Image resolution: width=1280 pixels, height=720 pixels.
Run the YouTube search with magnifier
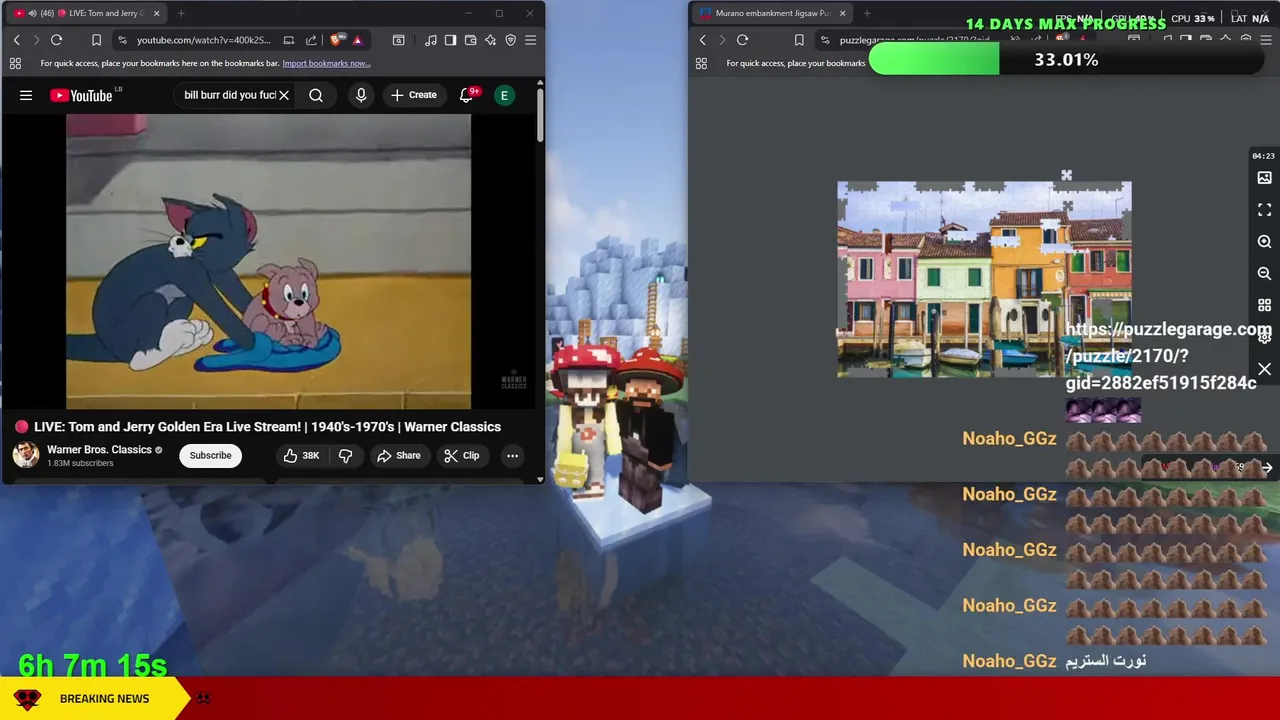(x=316, y=95)
